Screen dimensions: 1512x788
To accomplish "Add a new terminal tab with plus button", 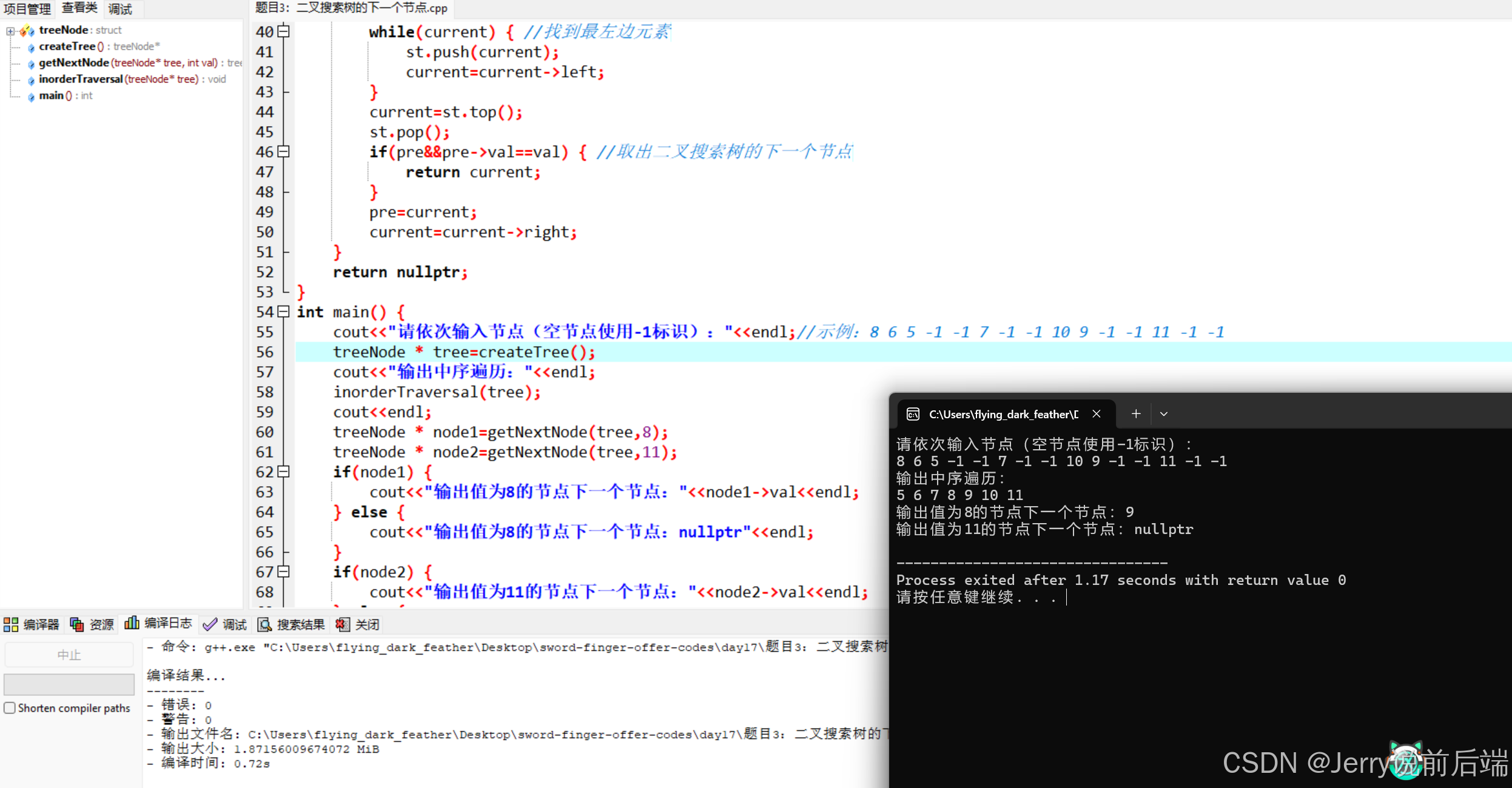I will (1136, 414).
